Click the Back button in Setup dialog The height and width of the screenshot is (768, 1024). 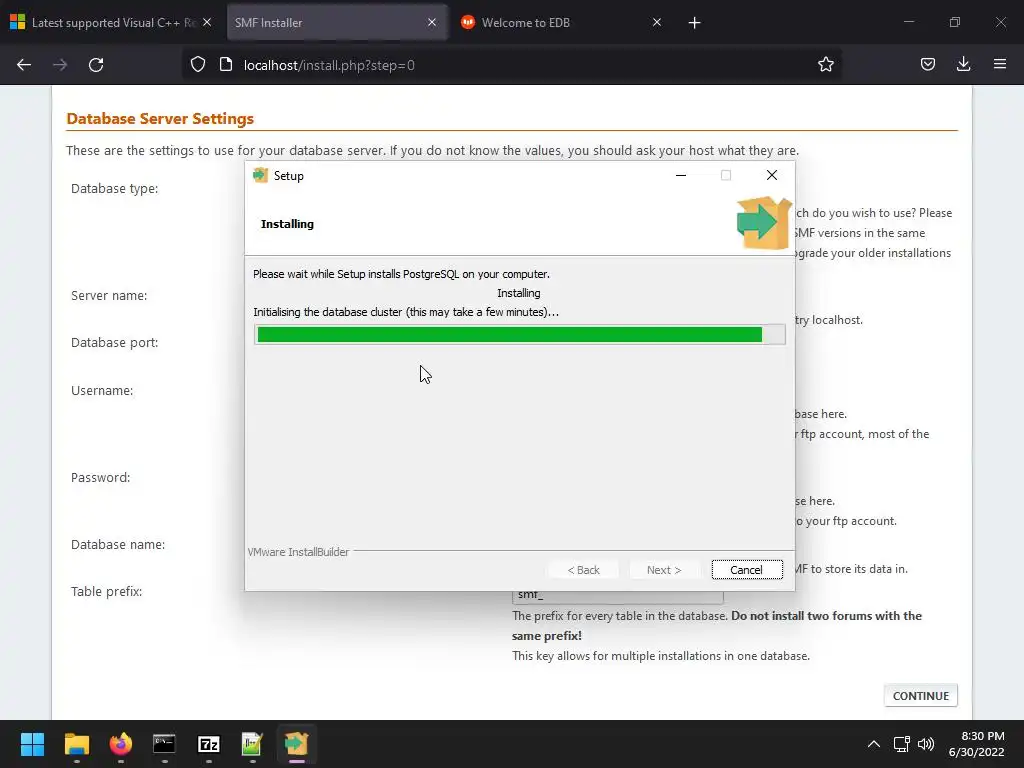pyautogui.click(x=583, y=569)
